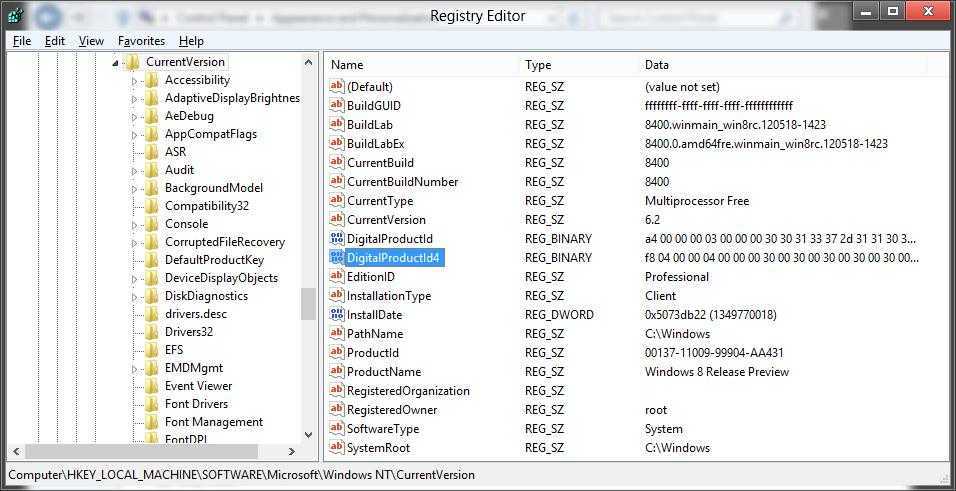The image size is (956, 491).
Task: Click the (Default) value icon
Action: tap(337, 86)
